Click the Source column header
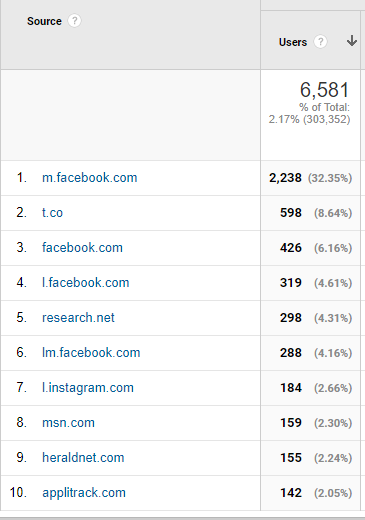The width and height of the screenshot is (365, 520). (44, 21)
